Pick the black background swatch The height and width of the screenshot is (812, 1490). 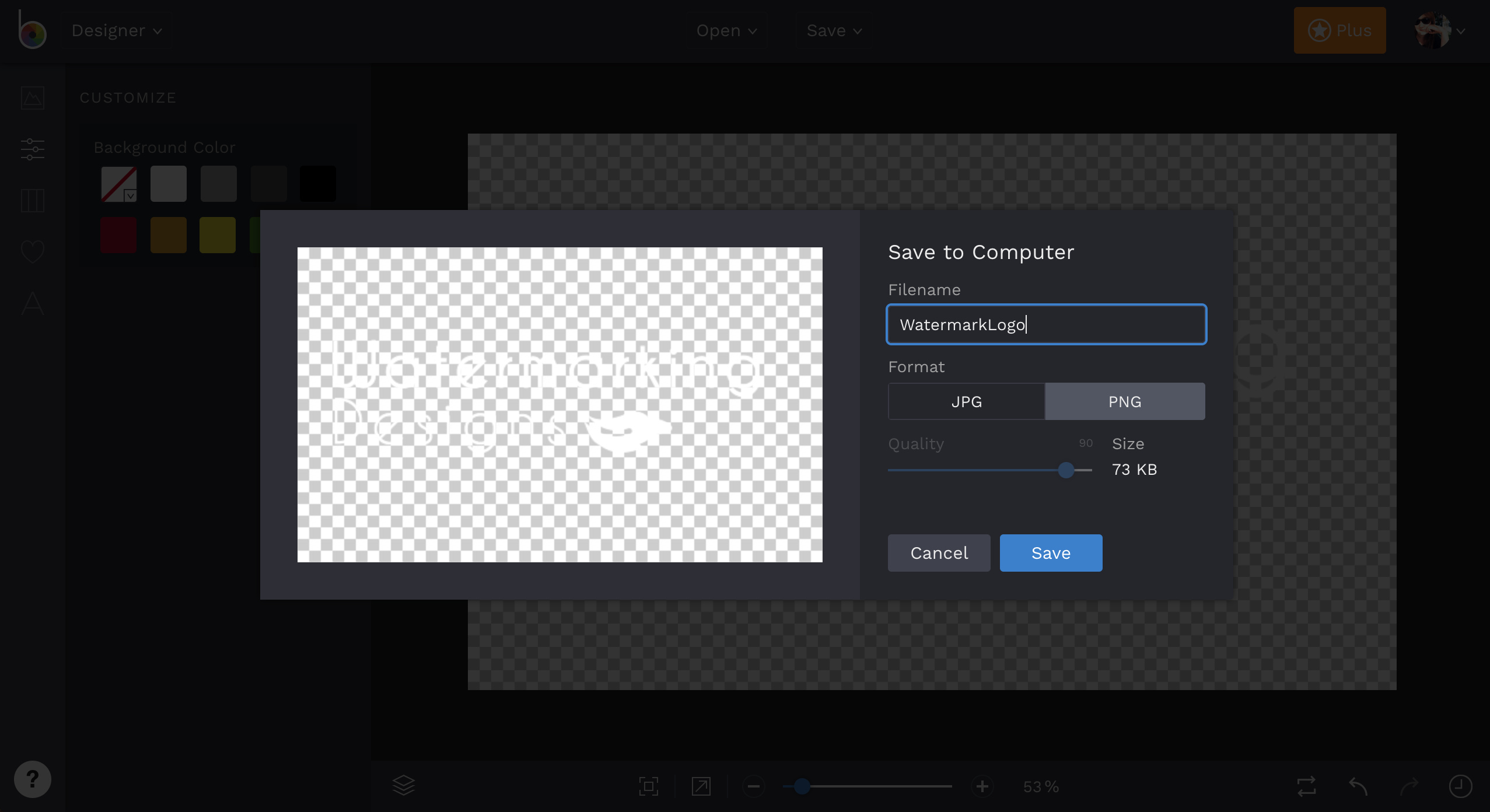pos(318,184)
